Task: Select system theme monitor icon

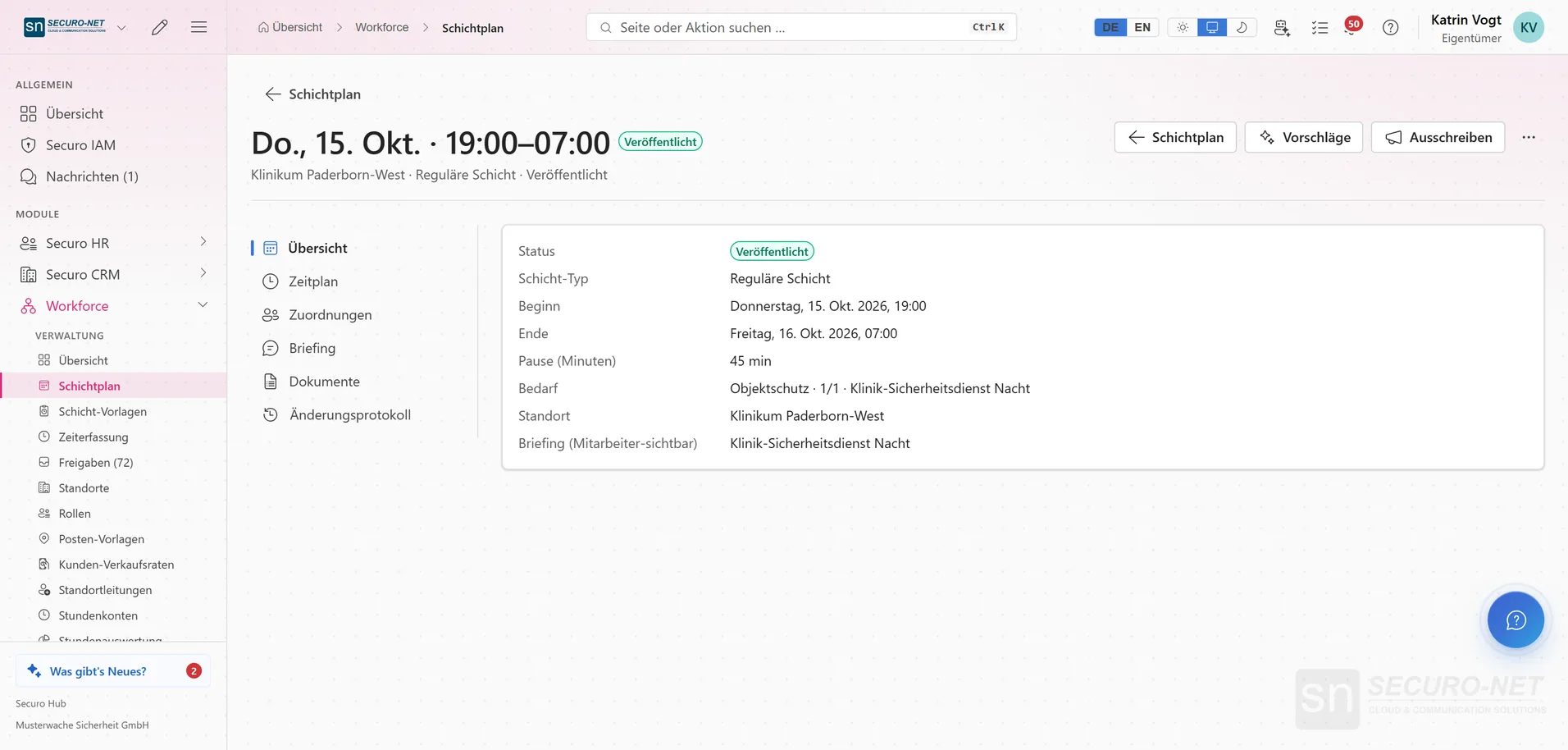Action: 1212,27
